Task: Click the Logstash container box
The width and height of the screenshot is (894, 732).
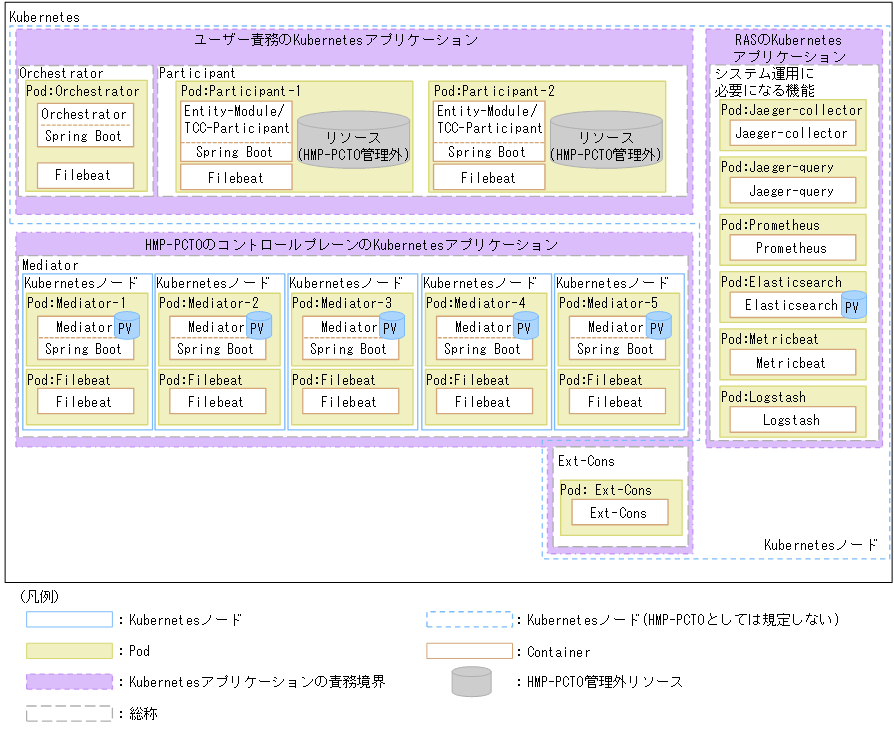Action: (791, 419)
